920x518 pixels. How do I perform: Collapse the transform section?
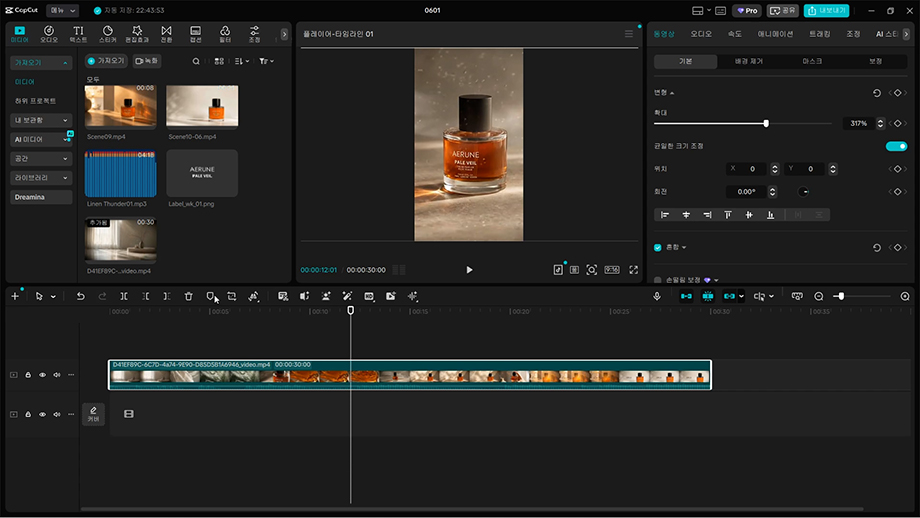(x=672, y=93)
